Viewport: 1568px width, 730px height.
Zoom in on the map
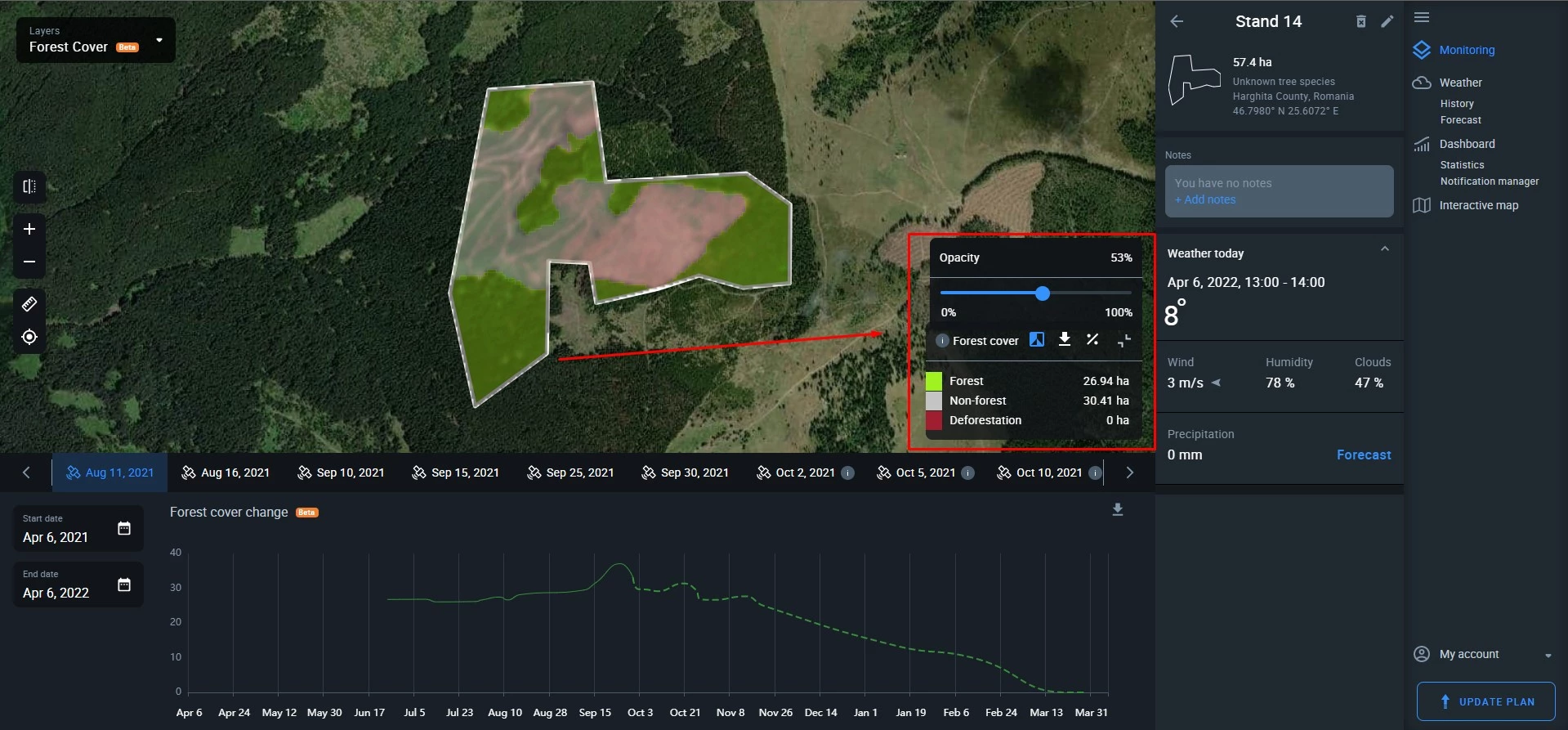click(29, 229)
